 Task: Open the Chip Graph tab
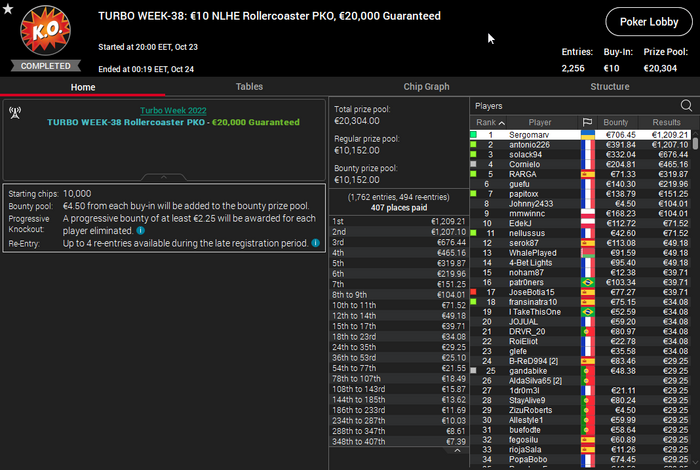[x=426, y=87]
